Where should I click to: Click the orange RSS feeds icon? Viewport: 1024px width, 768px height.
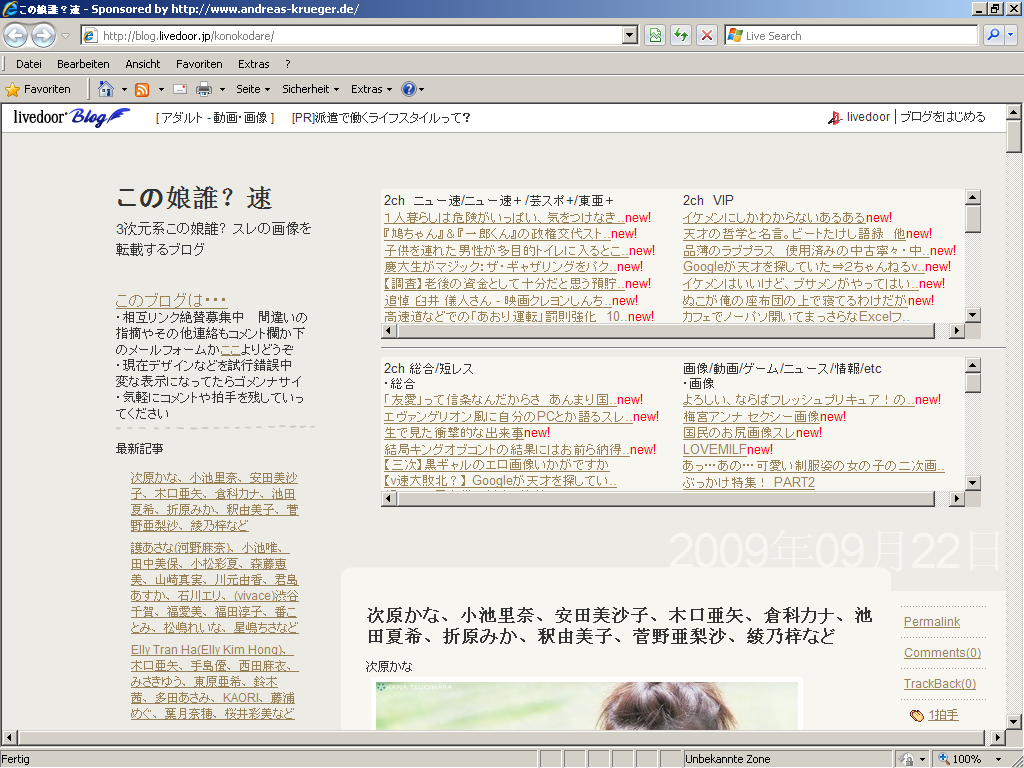click(x=142, y=89)
